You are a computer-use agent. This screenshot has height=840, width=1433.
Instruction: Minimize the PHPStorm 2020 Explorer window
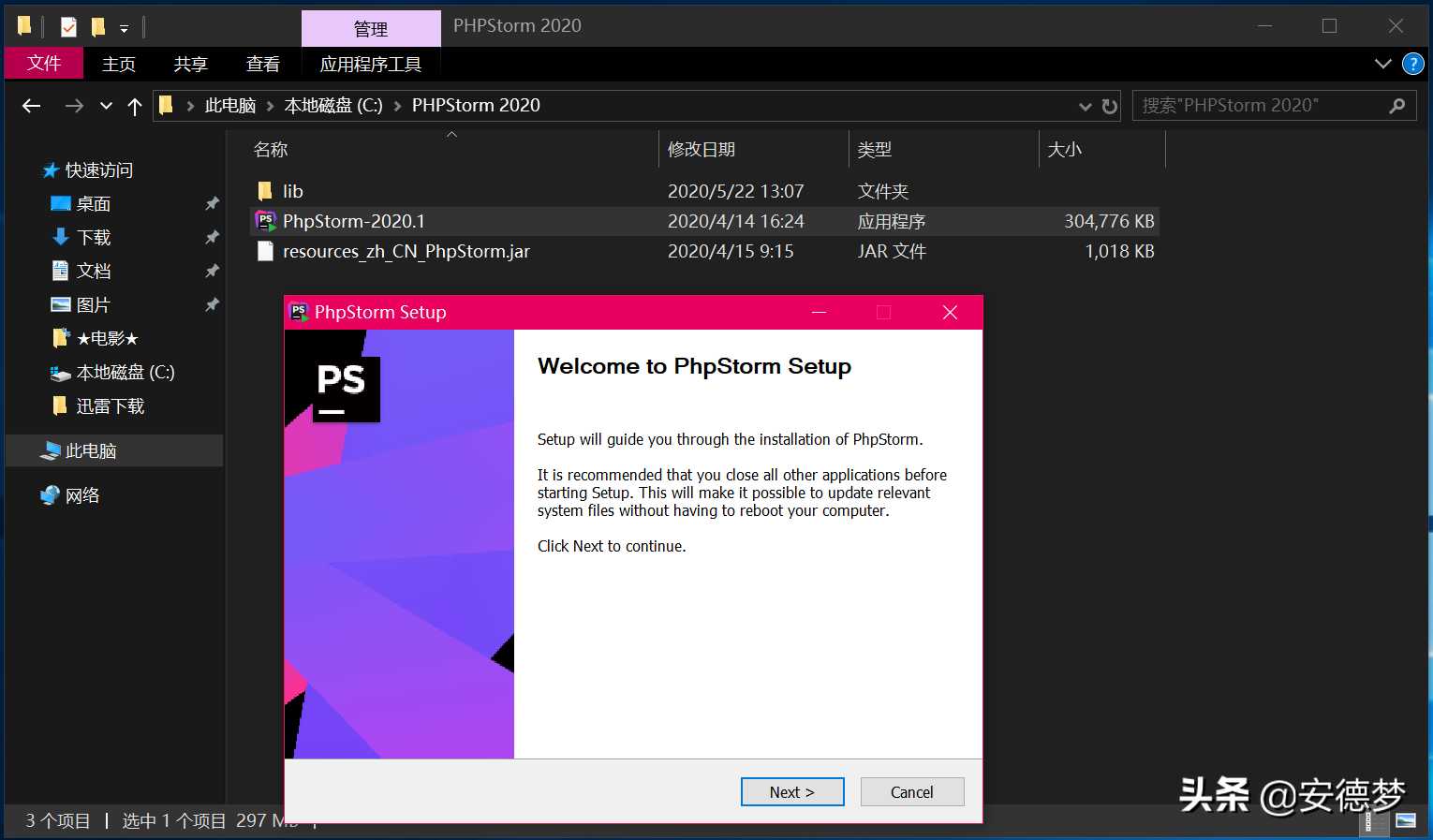(x=1263, y=26)
